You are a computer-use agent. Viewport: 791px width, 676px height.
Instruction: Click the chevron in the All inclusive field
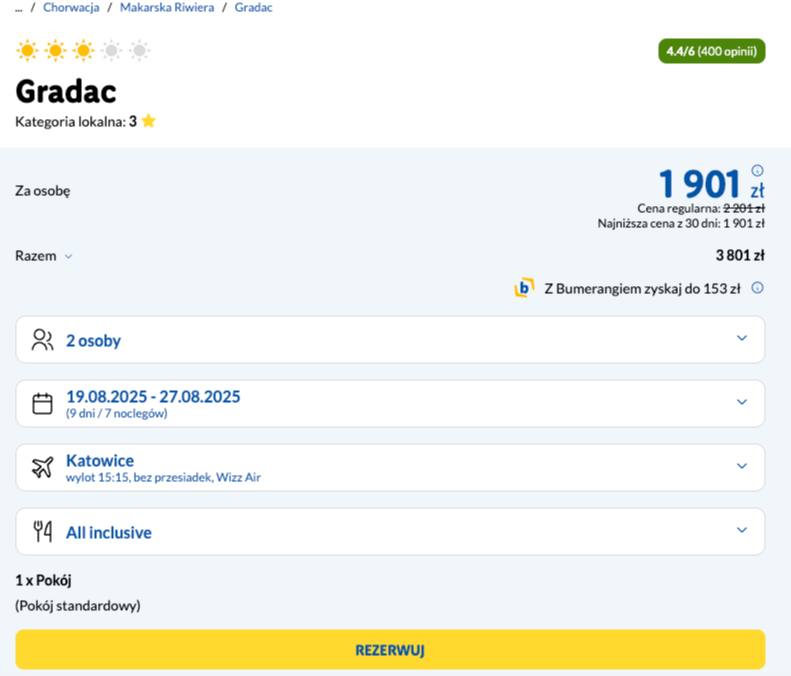[x=742, y=530]
